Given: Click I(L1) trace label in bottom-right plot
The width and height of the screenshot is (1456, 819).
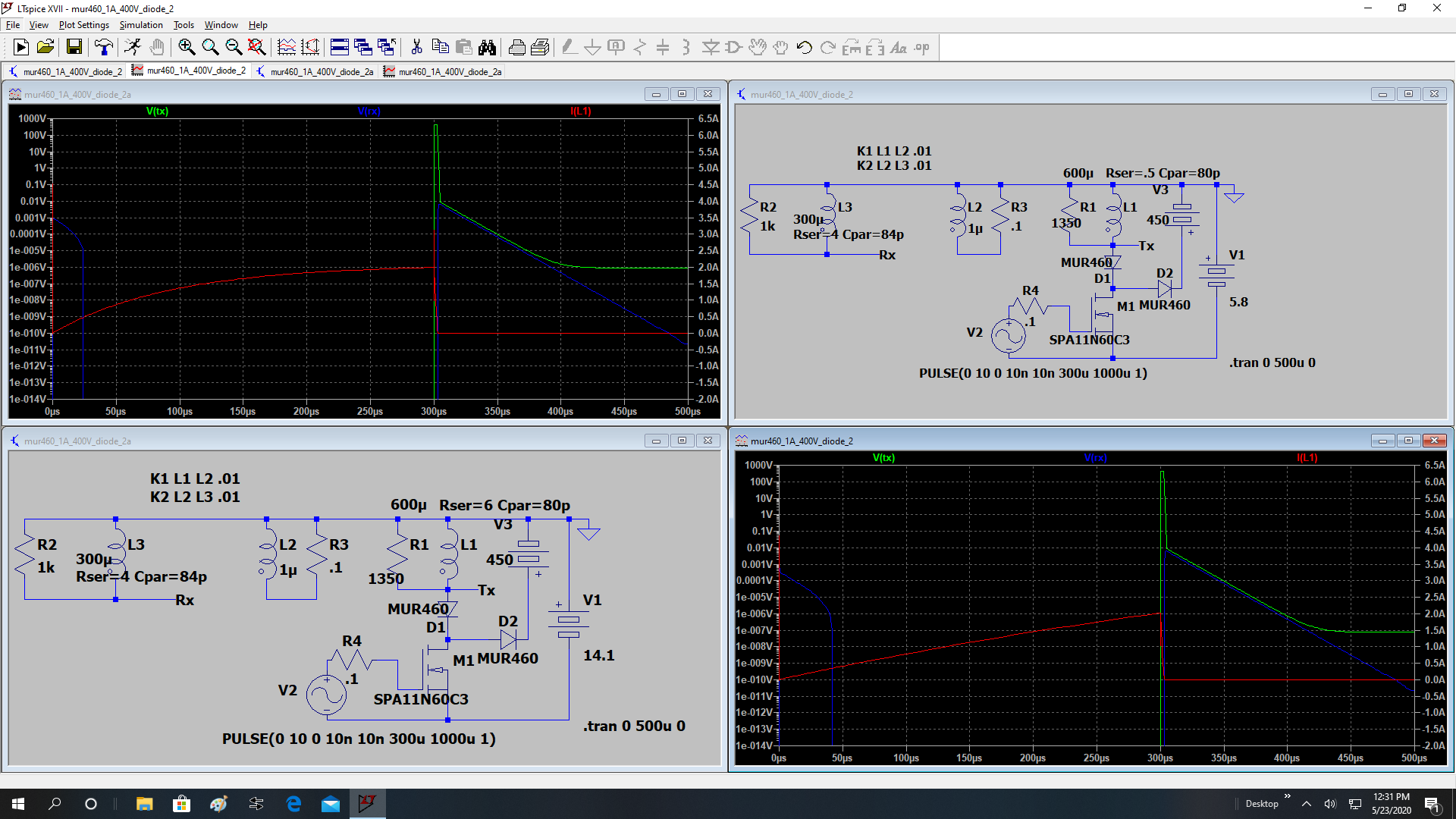Looking at the screenshot, I should [1307, 458].
